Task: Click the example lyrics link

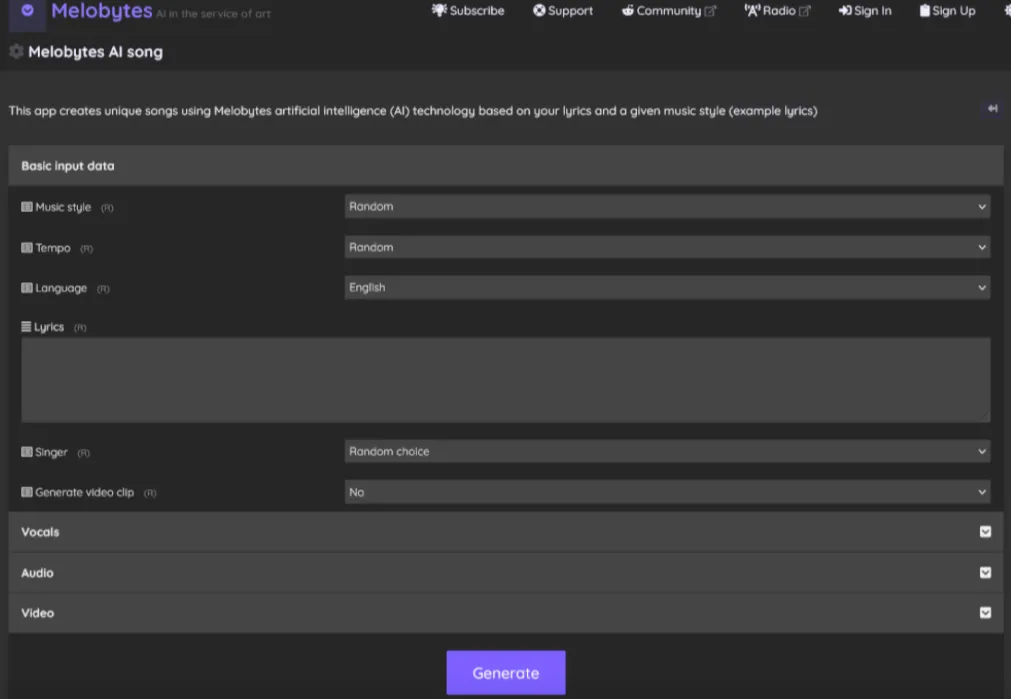Action: coord(773,111)
